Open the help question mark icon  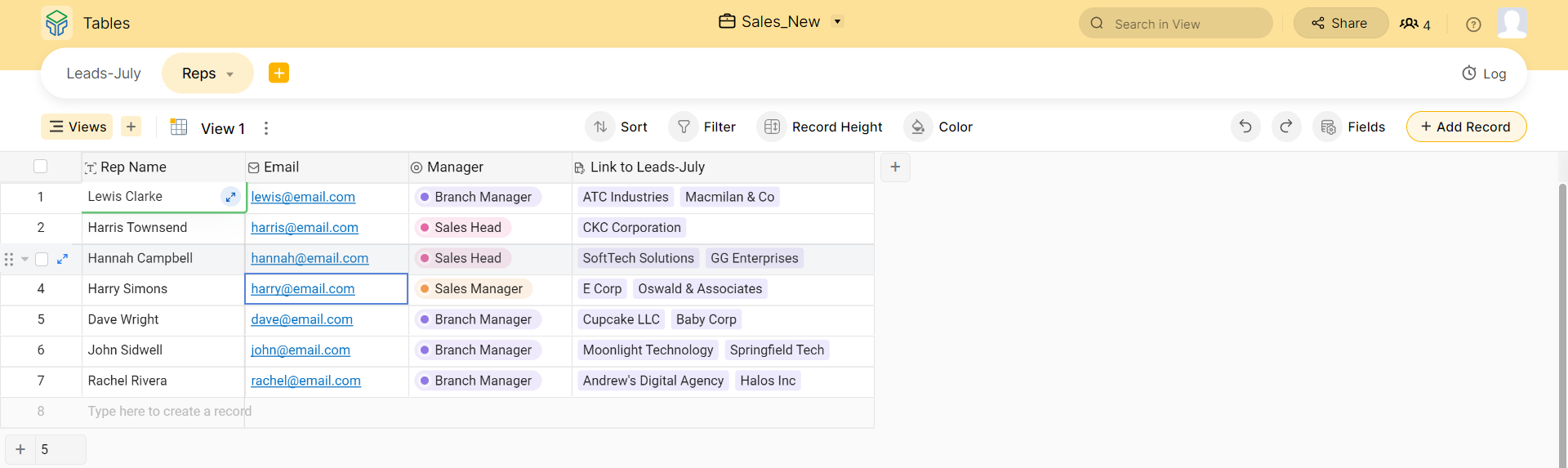(1473, 25)
